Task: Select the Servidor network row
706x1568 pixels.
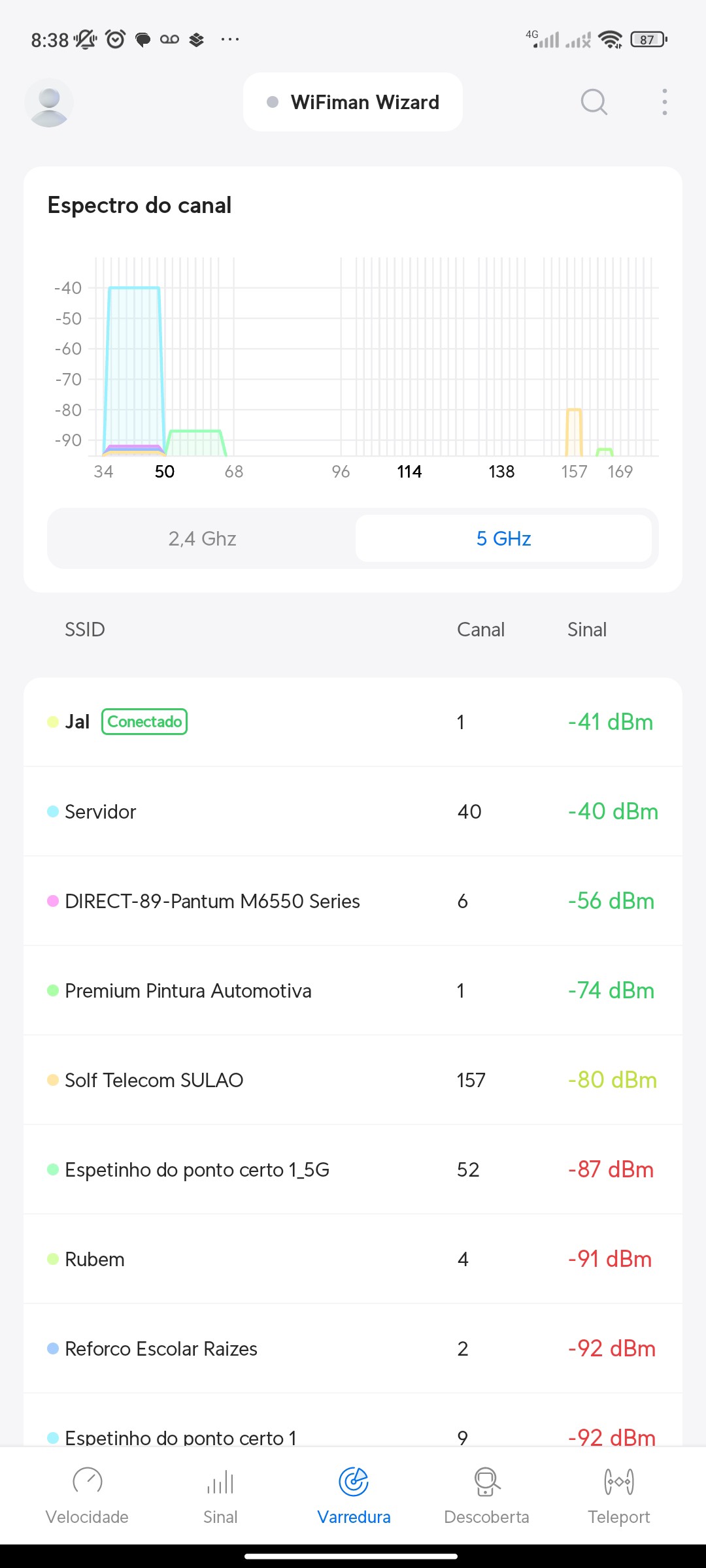Action: point(353,811)
